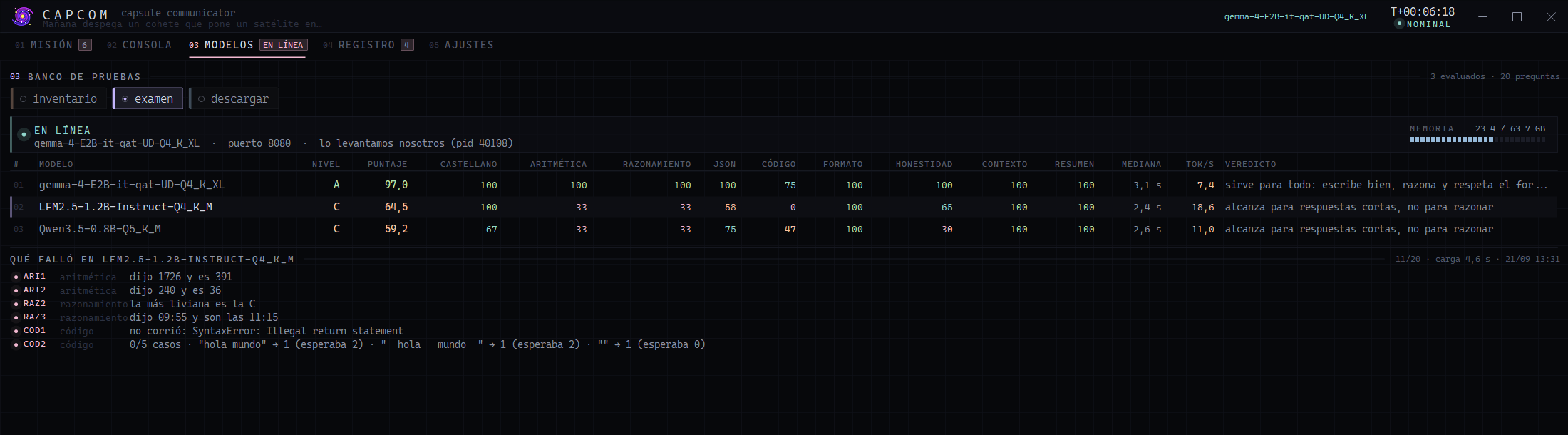Click the red dot beside RAZ3
This screenshot has height=435, width=1568.
coord(16,317)
